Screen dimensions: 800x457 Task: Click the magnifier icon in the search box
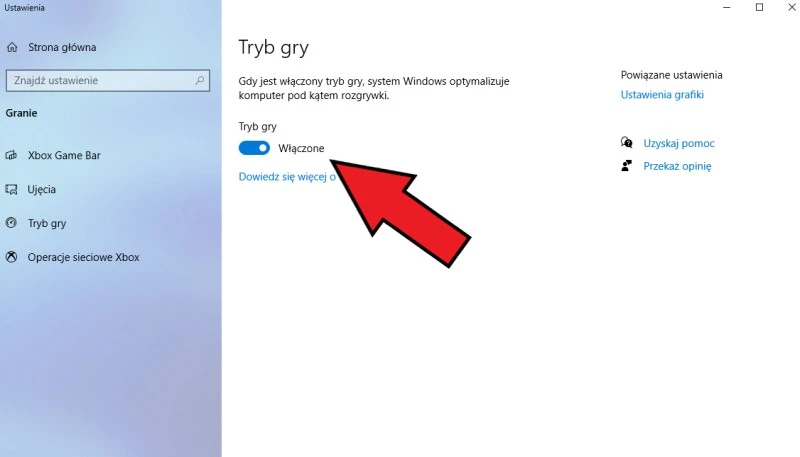tap(199, 80)
